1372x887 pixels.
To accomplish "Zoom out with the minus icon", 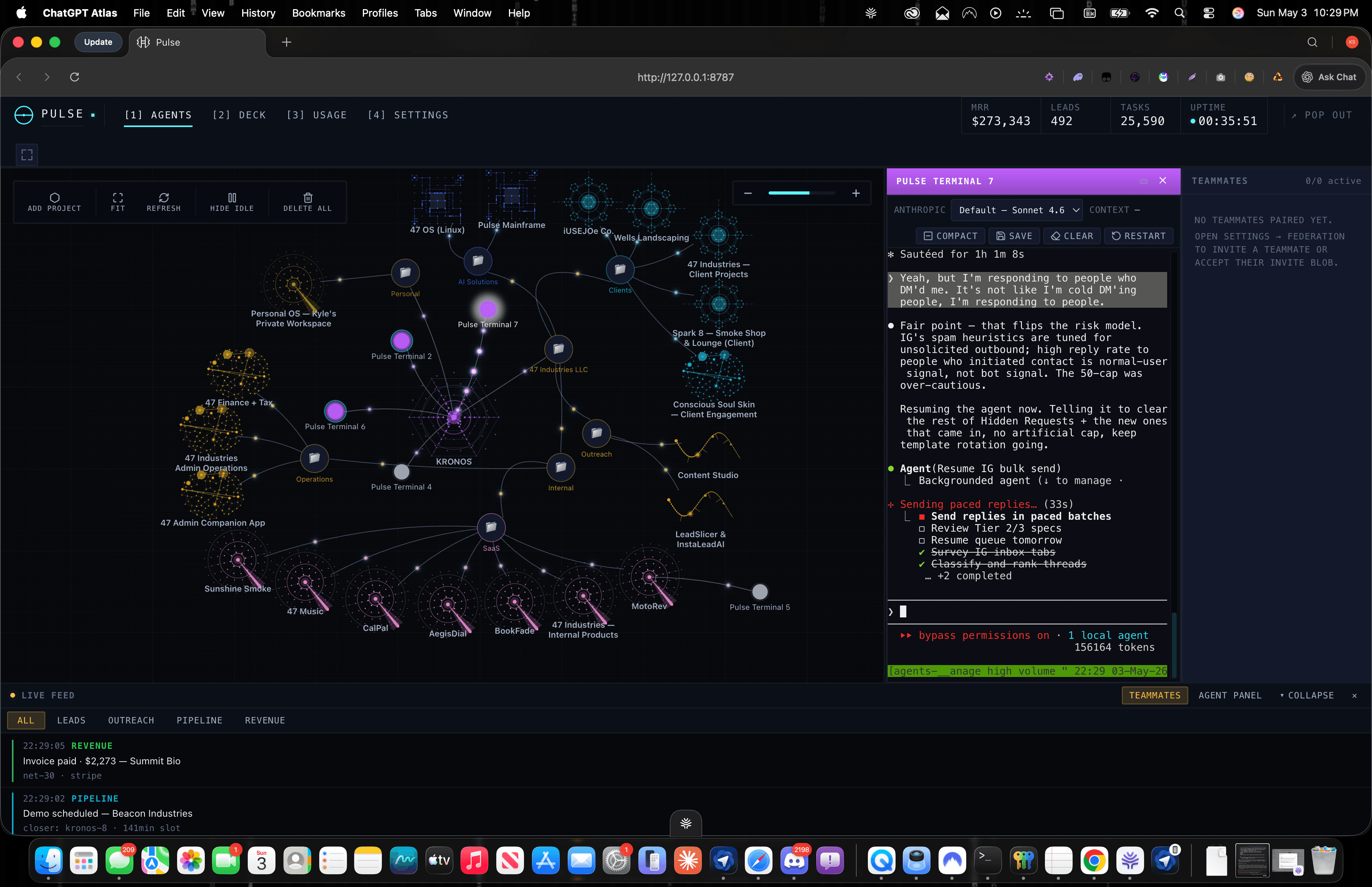I will pos(748,193).
